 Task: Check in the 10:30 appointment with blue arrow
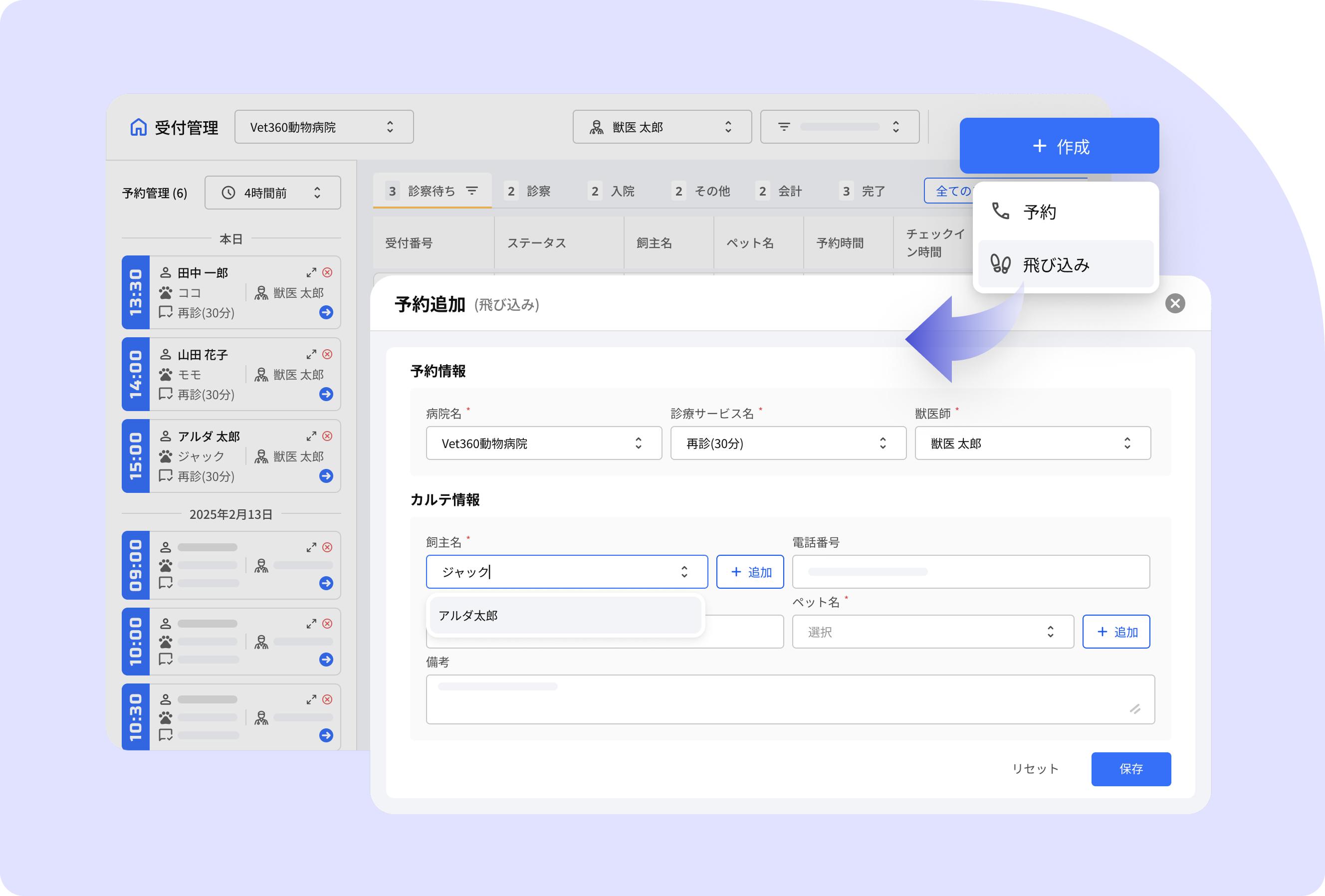pyautogui.click(x=326, y=735)
